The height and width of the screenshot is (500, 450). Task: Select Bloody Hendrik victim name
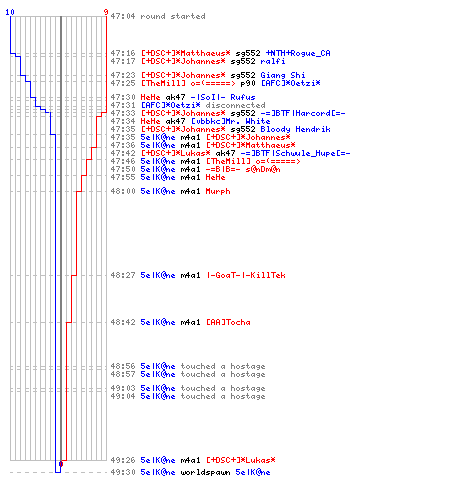coord(295,129)
